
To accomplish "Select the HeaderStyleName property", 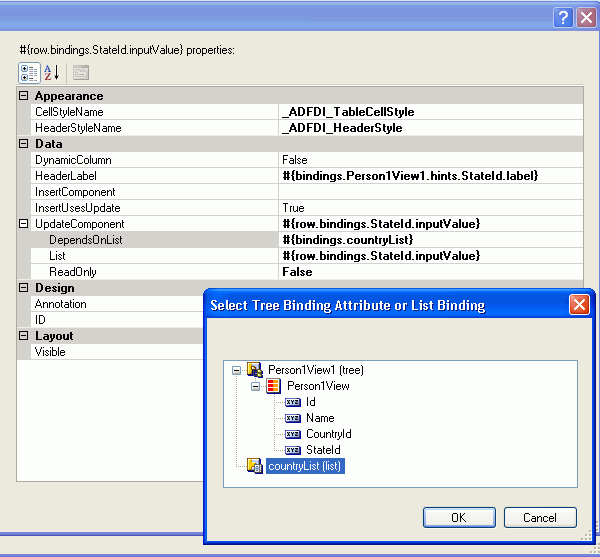I will pos(155,128).
